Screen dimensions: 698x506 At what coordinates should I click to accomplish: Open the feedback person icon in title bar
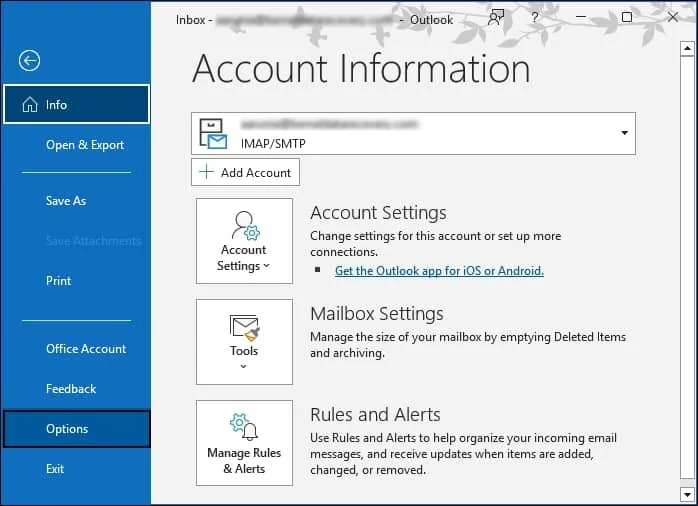[x=496, y=18]
